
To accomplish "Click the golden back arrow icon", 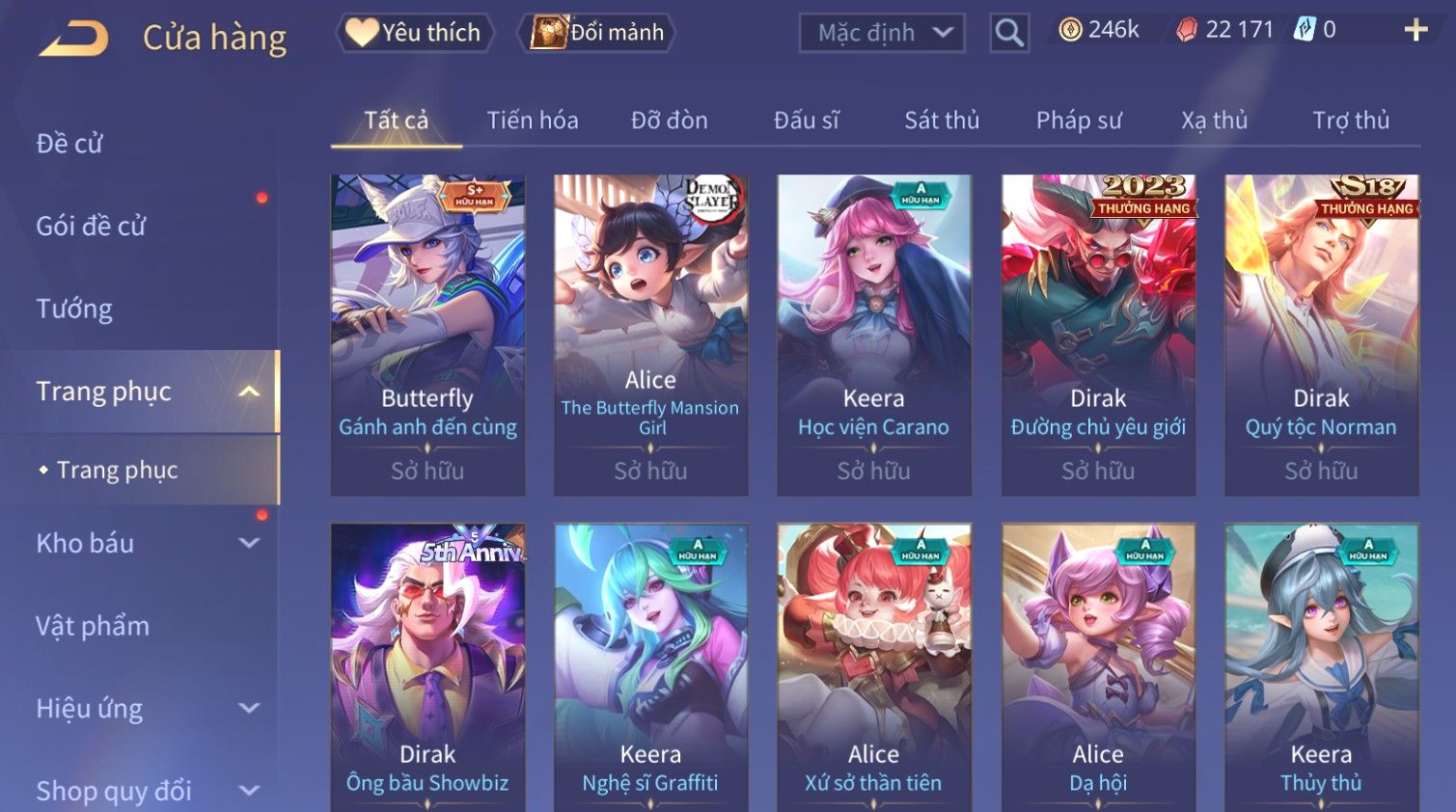I will [x=74, y=39].
